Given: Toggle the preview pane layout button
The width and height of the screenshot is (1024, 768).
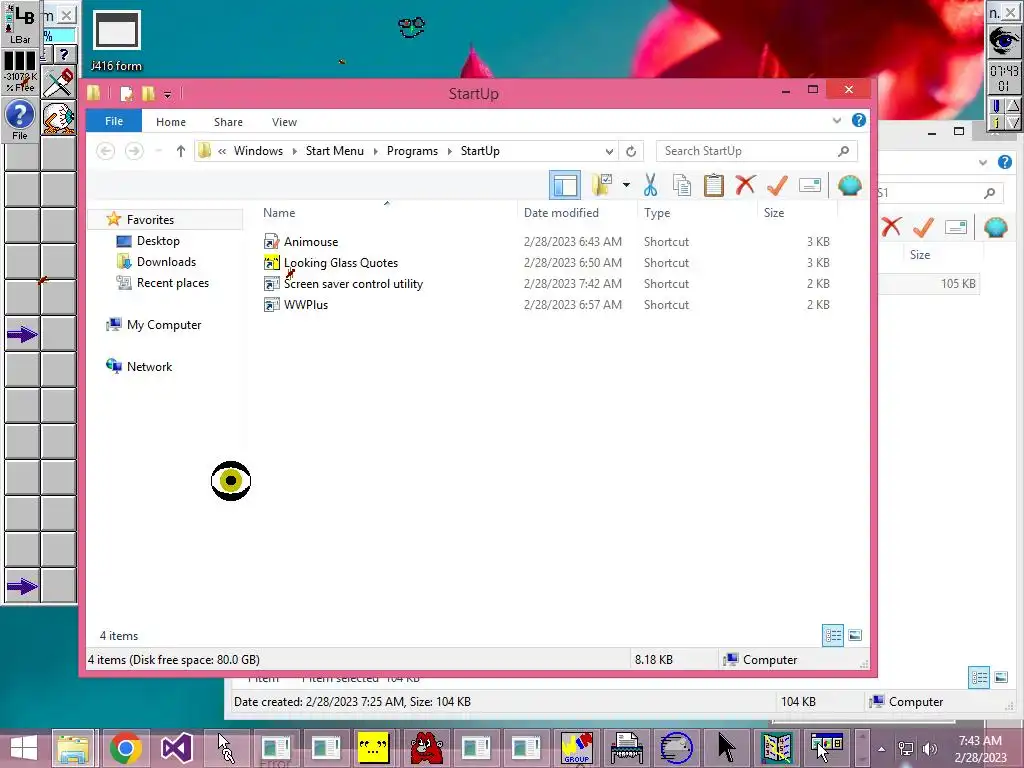Looking at the screenshot, I should tap(564, 185).
